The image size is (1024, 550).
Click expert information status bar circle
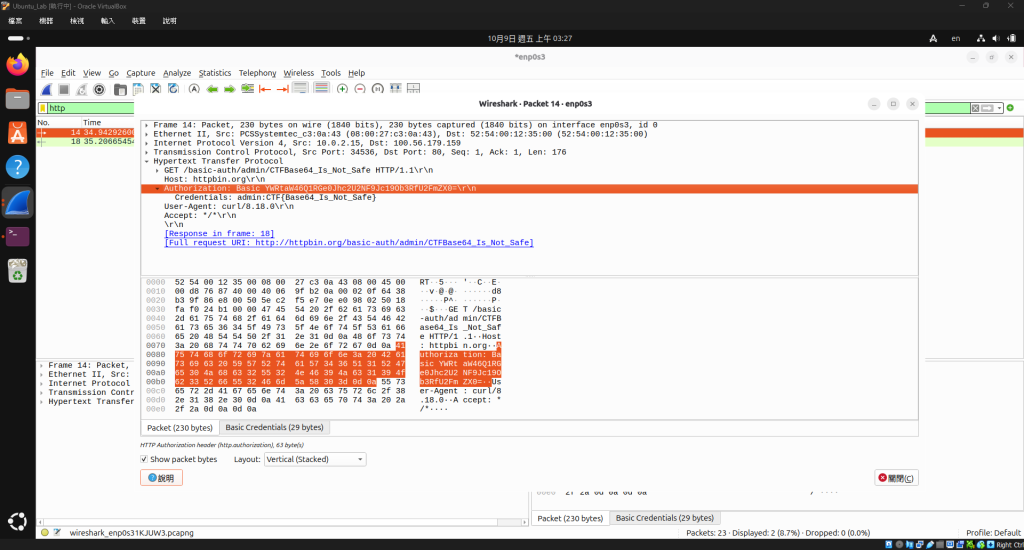pyautogui.click(x=44, y=533)
